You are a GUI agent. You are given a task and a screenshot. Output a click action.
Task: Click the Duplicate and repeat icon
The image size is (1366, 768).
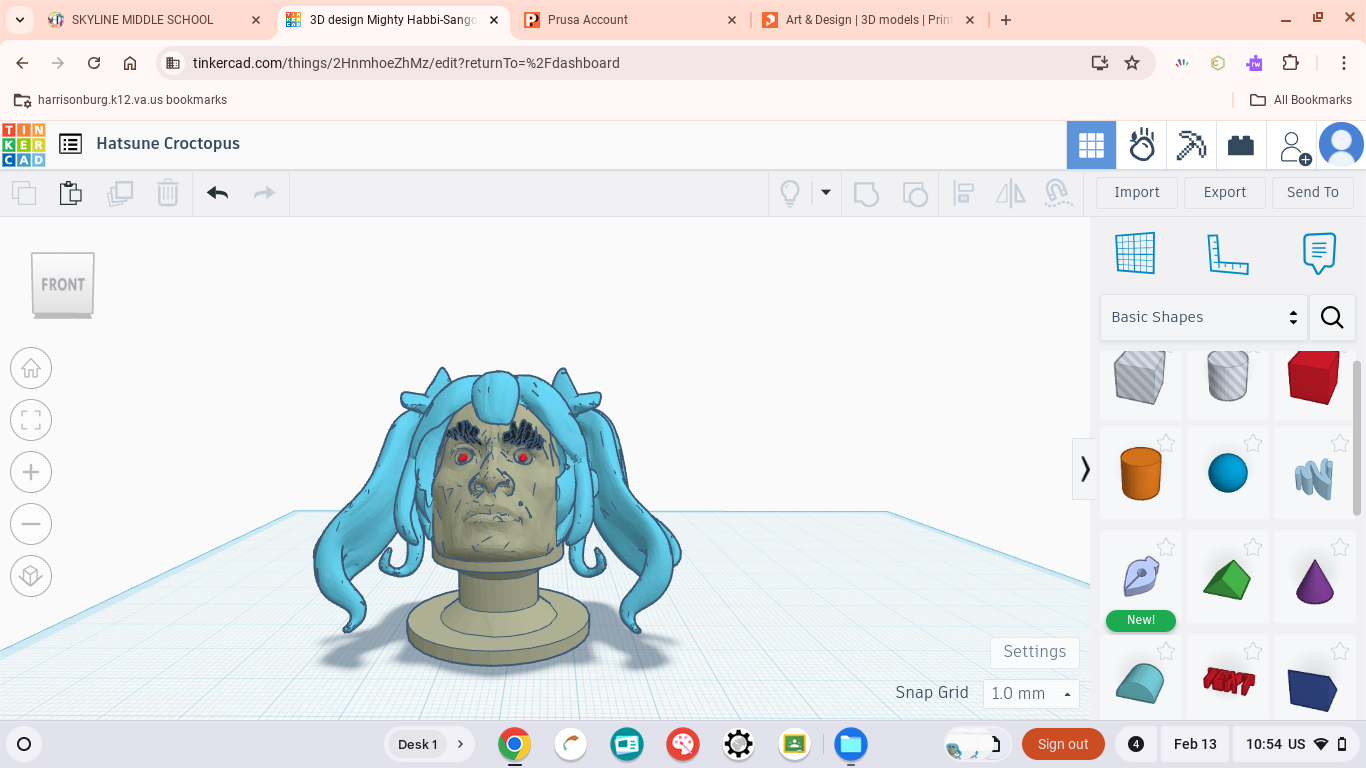click(x=120, y=193)
